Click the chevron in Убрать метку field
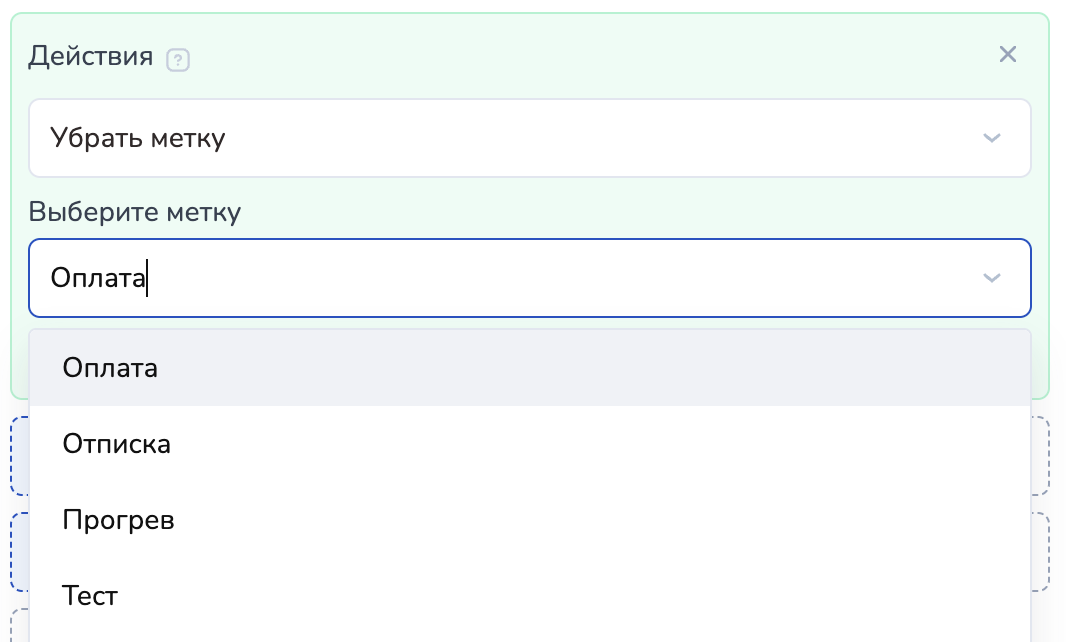Viewport: 1066px width, 642px height. pyautogui.click(x=991, y=138)
